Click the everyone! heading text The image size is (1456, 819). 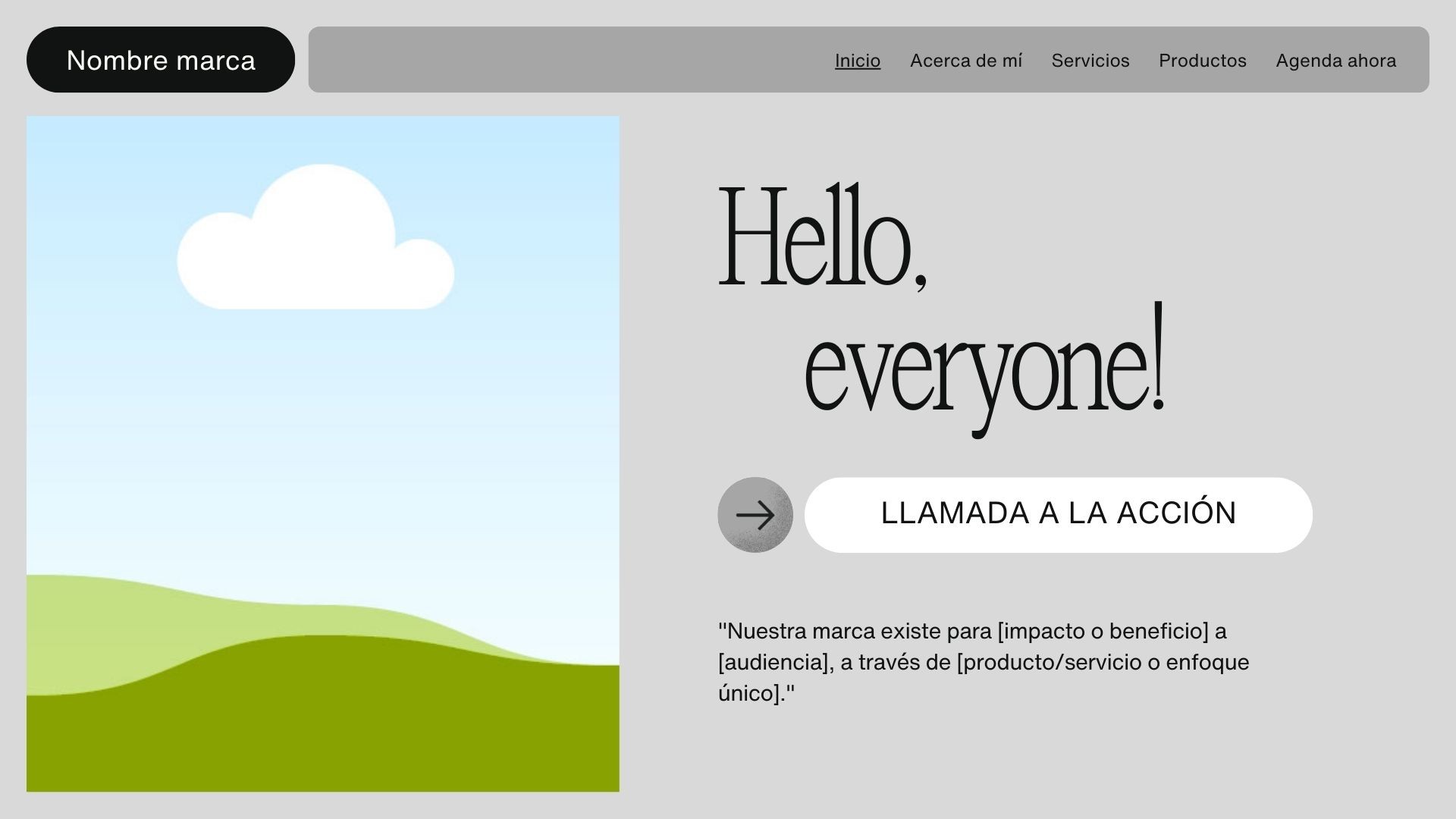click(x=984, y=368)
